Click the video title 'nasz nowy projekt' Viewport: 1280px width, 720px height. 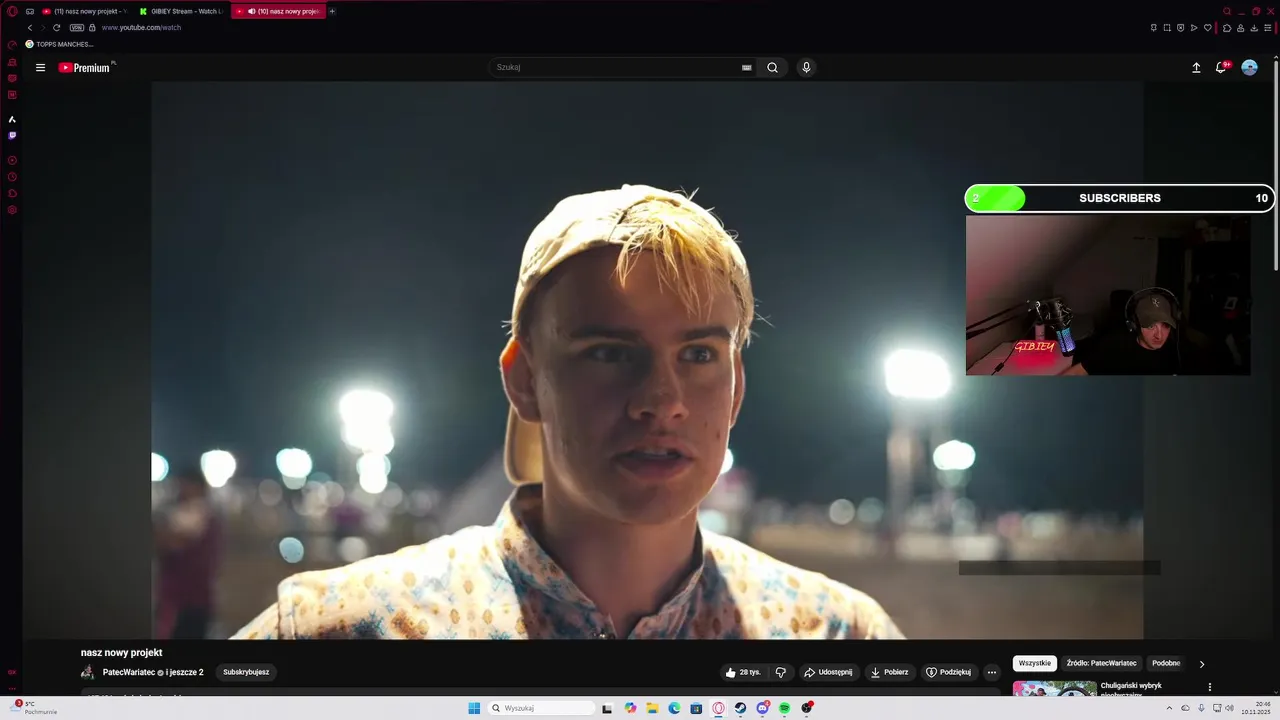[121, 653]
